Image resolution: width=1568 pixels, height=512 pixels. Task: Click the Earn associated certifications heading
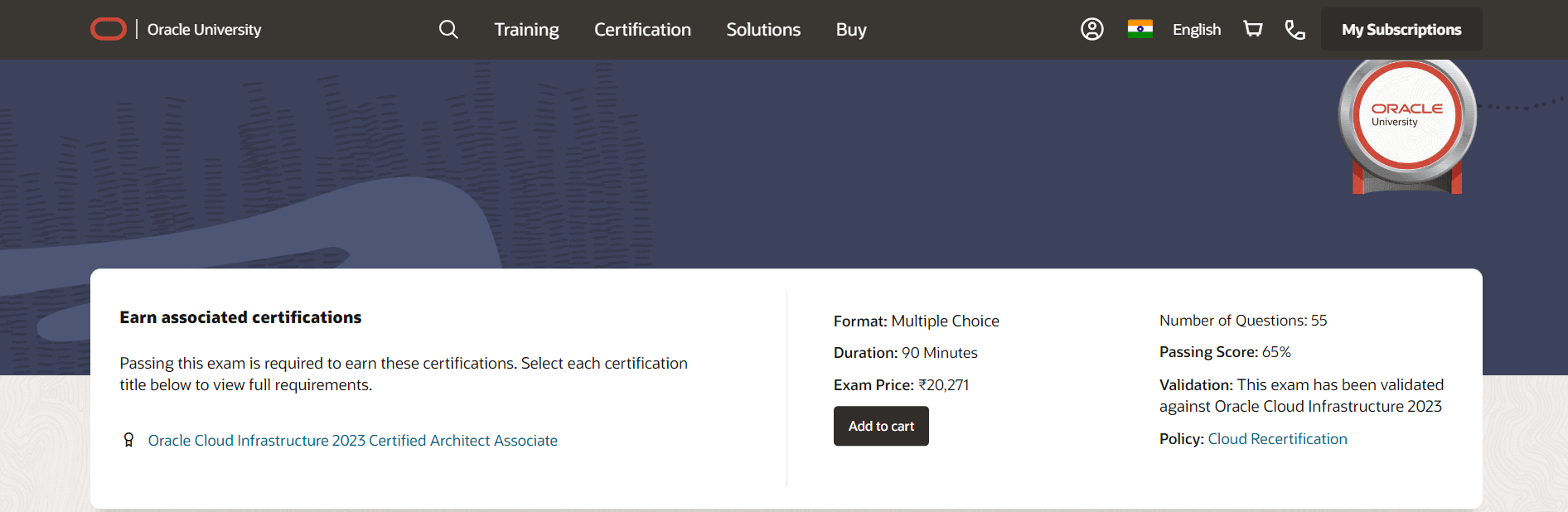(240, 317)
